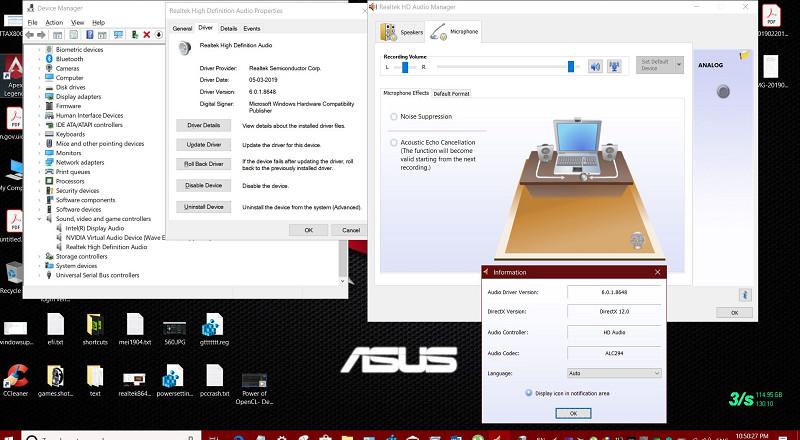Image resolution: width=800 pixels, height=440 pixels.
Task: Enable Acoustic Echo Cancellation option
Action: coord(393,142)
